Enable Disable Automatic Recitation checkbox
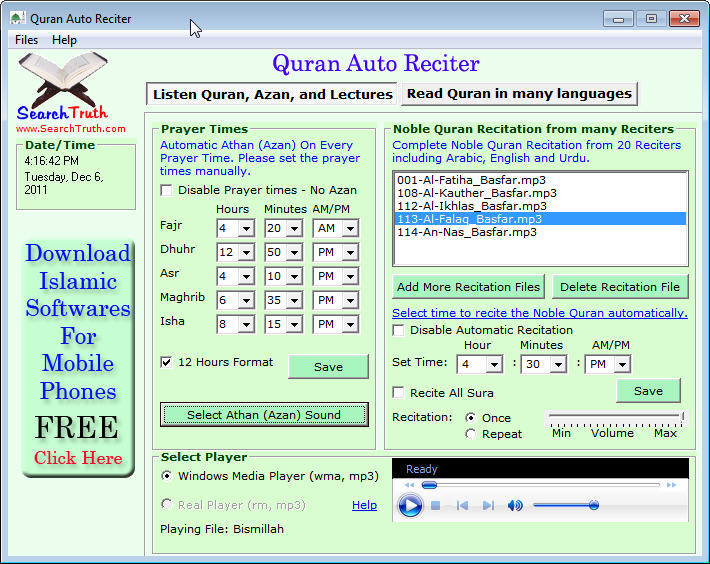Viewport: 710px width, 564px height. (x=398, y=330)
